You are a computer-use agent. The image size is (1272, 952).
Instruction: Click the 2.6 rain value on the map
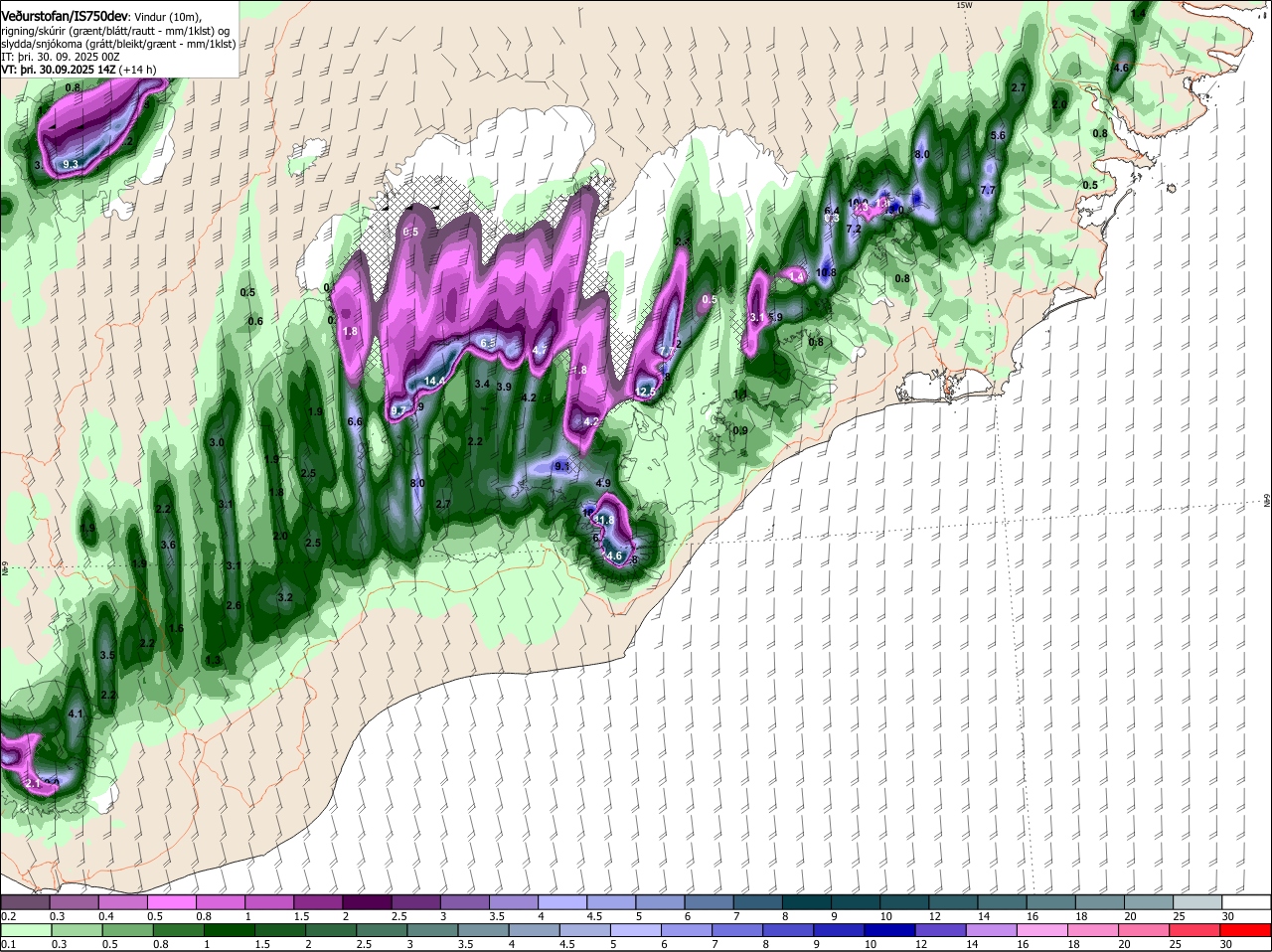(235, 605)
